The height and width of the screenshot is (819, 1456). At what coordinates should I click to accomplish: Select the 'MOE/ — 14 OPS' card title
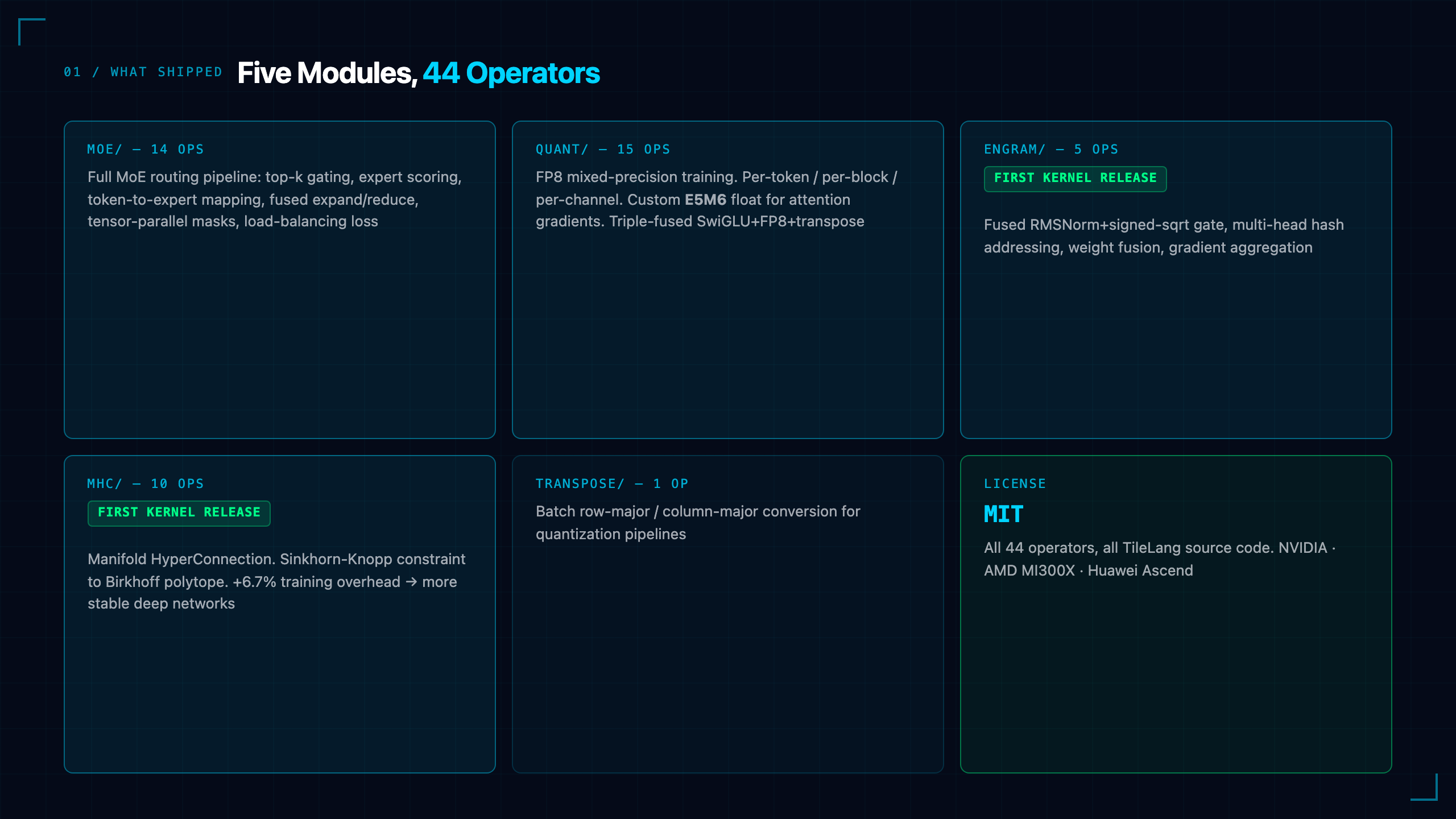pos(146,149)
